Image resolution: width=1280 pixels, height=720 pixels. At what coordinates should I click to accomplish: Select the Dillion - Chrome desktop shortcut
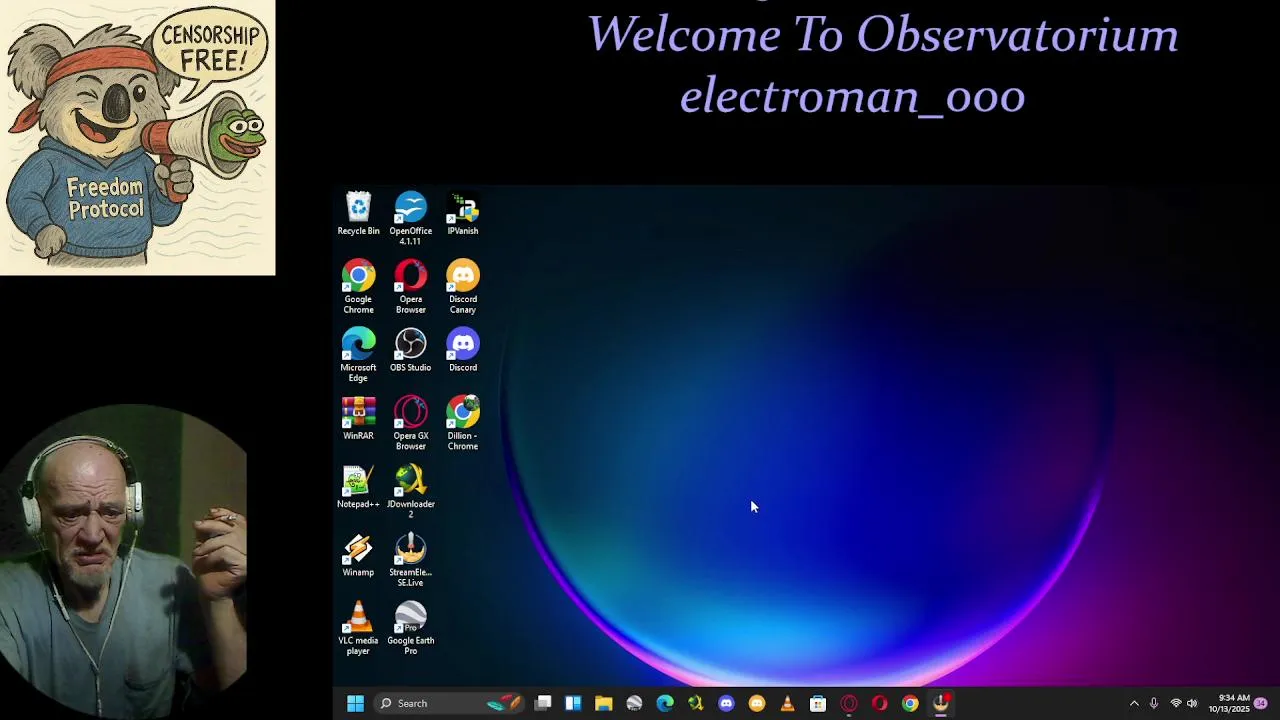462,423
